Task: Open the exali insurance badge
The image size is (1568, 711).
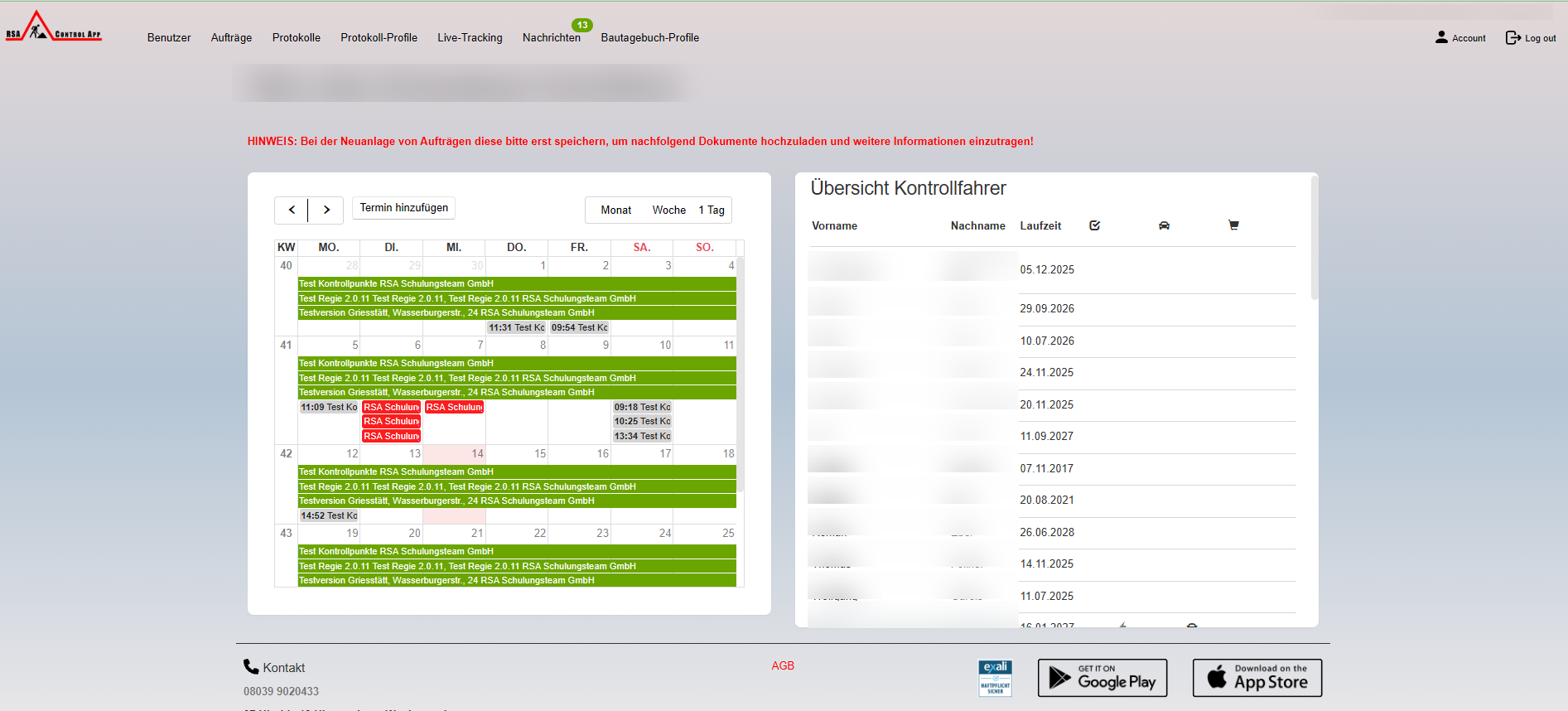Action: [x=995, y=678]
